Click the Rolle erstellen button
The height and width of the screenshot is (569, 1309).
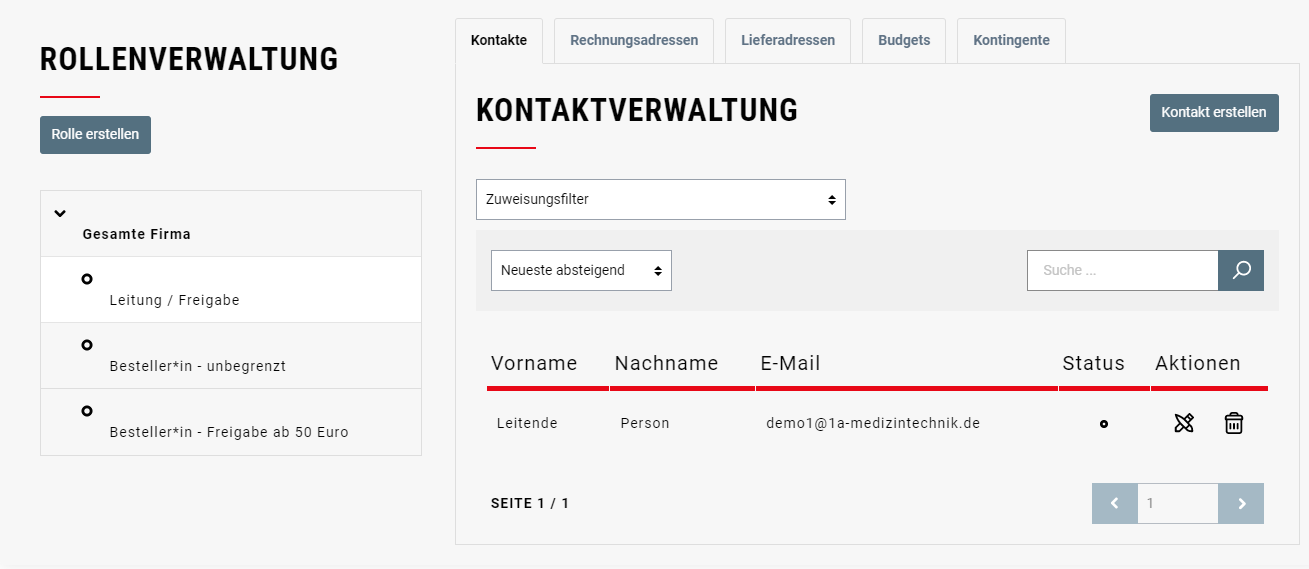pyautogui.click(x=95, y=135)
